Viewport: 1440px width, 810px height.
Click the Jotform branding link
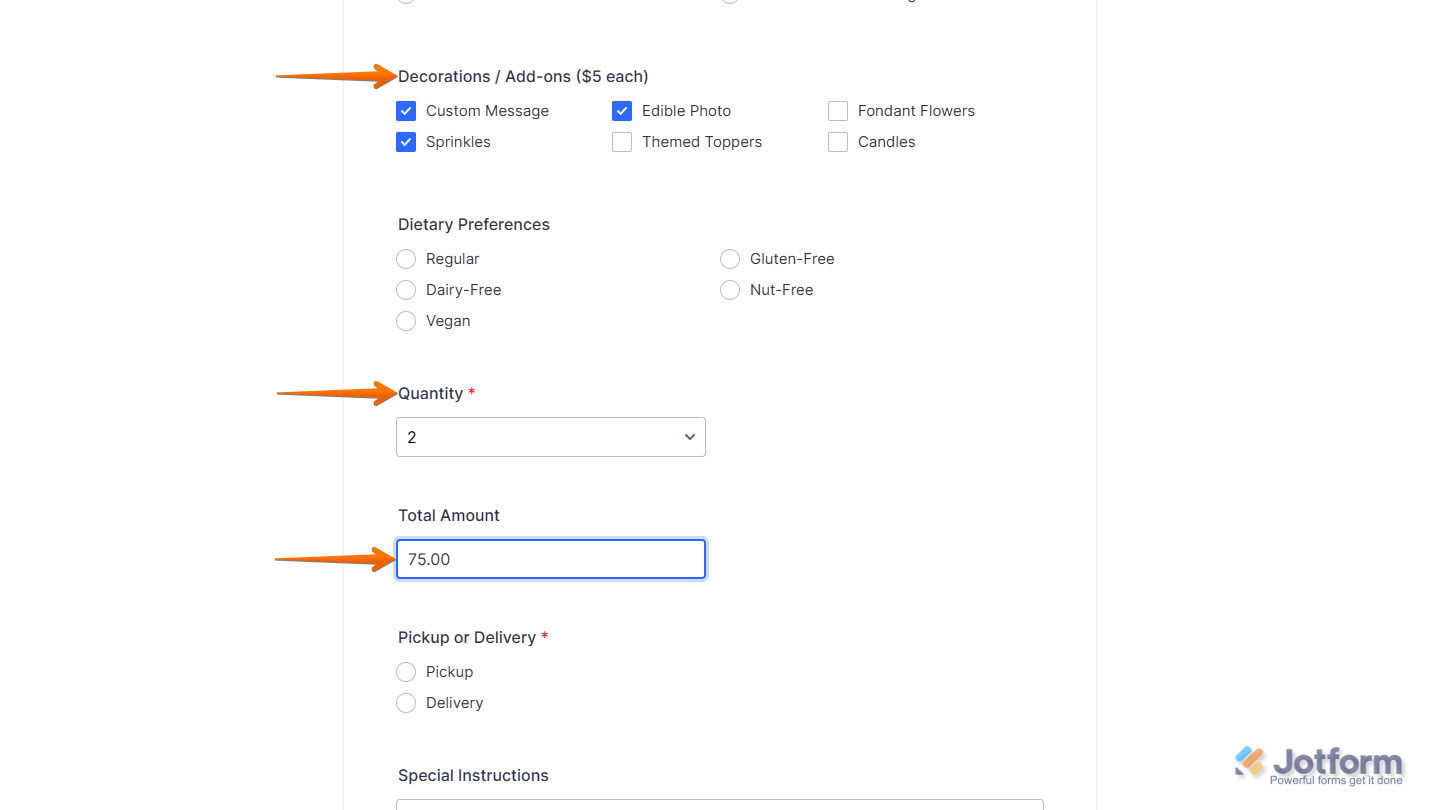pos(1320,762)
